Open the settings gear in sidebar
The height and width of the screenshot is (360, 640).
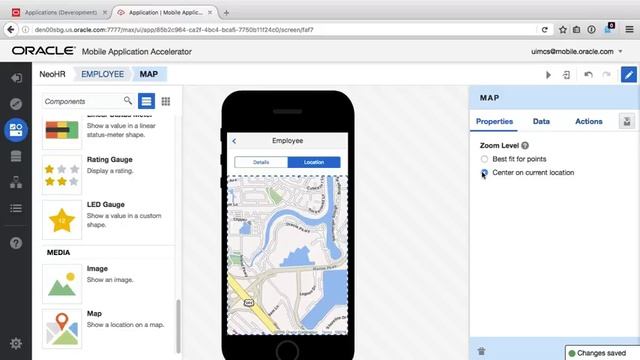tap(16, 343)
